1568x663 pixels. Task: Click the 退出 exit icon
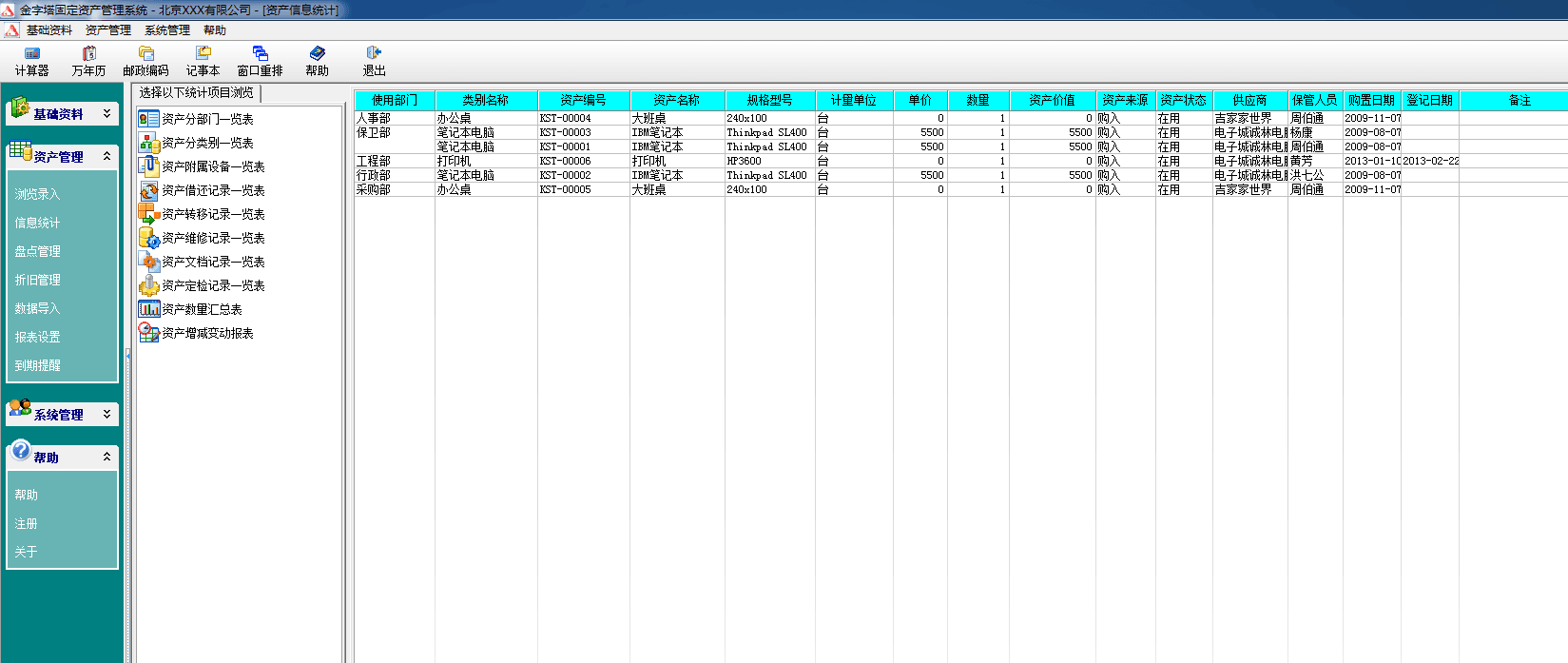coord(374,53)
